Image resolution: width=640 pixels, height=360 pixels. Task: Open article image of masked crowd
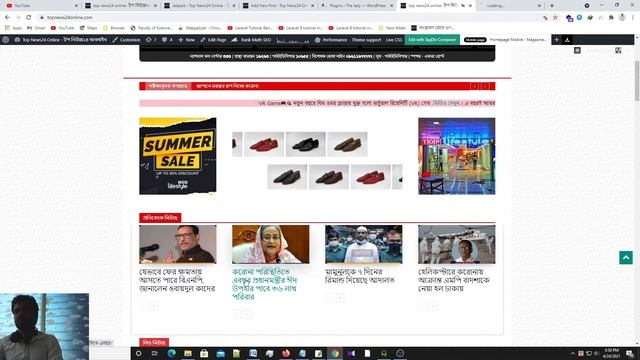coord(364,244)
